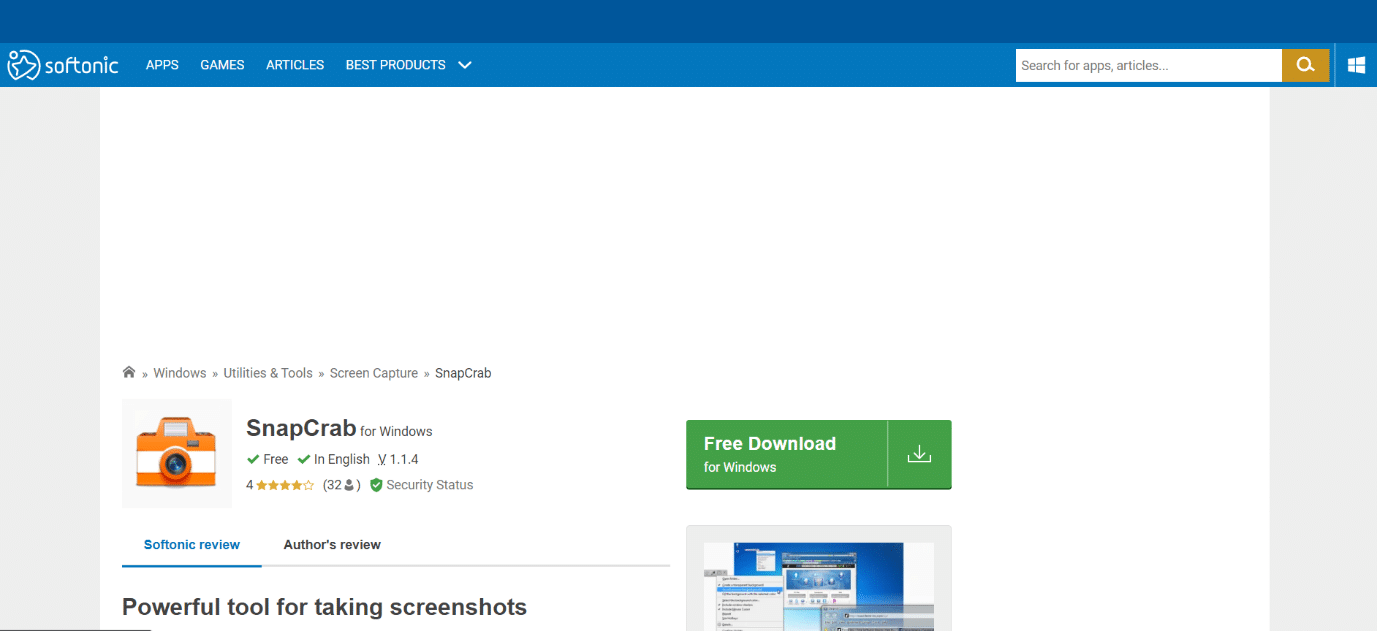Viewport: 1377px width, 631px height.
Task: Open the Windows platform icon in header
Action: click(1357, 65)
